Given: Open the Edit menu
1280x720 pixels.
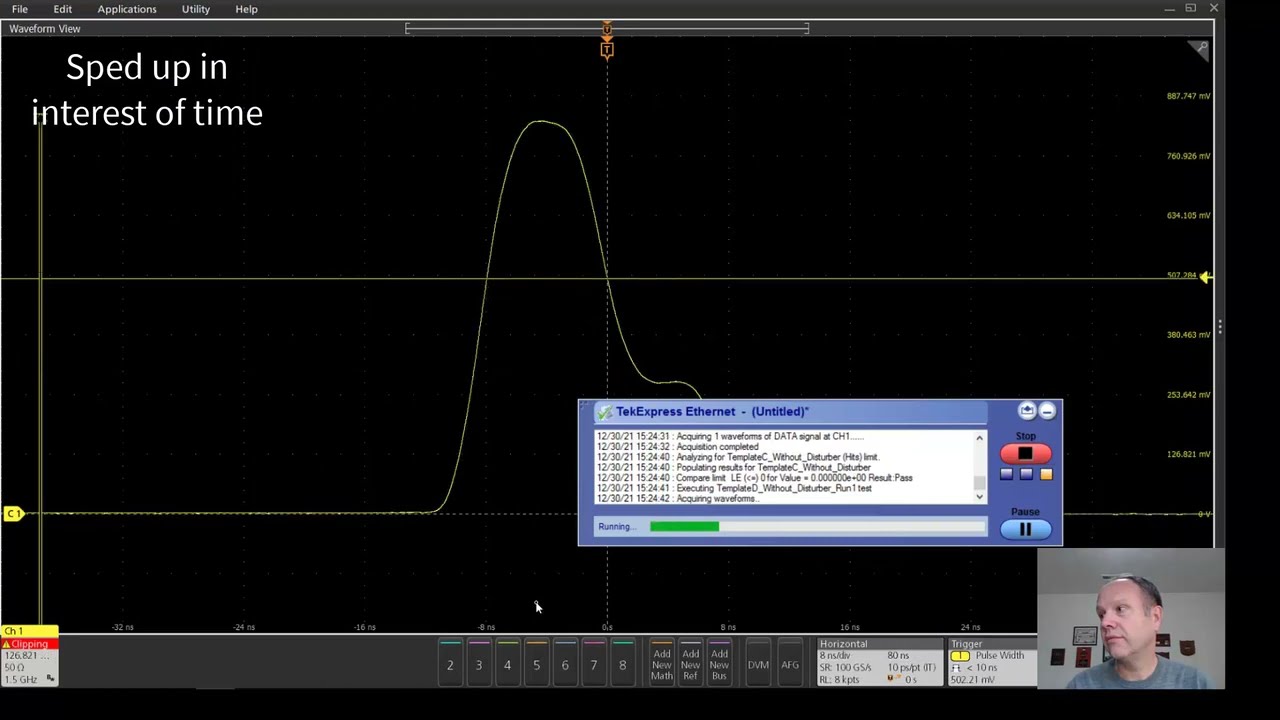Looking at the screenshot, I should [x=62, y=9].
